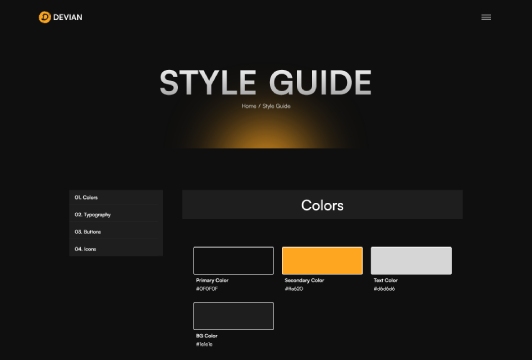Click the STYLE GUIDE page title

point(266,82)
